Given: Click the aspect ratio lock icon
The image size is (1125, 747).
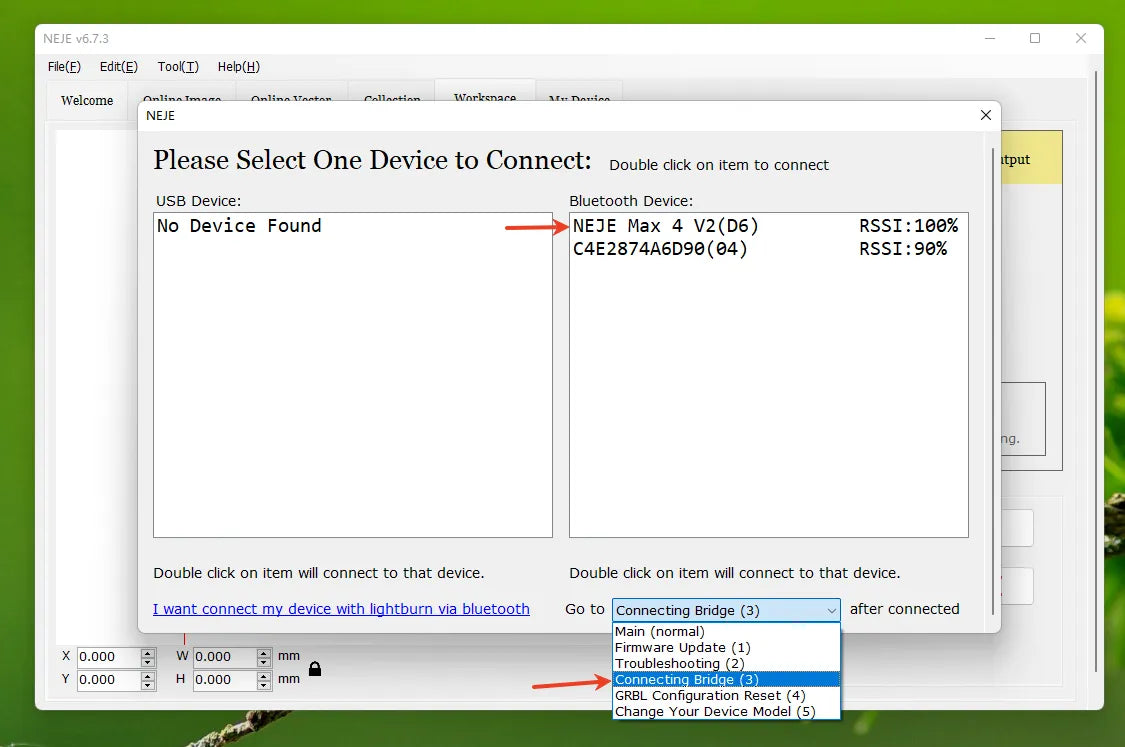Looking at the screenshot, I should click(315, 668).
